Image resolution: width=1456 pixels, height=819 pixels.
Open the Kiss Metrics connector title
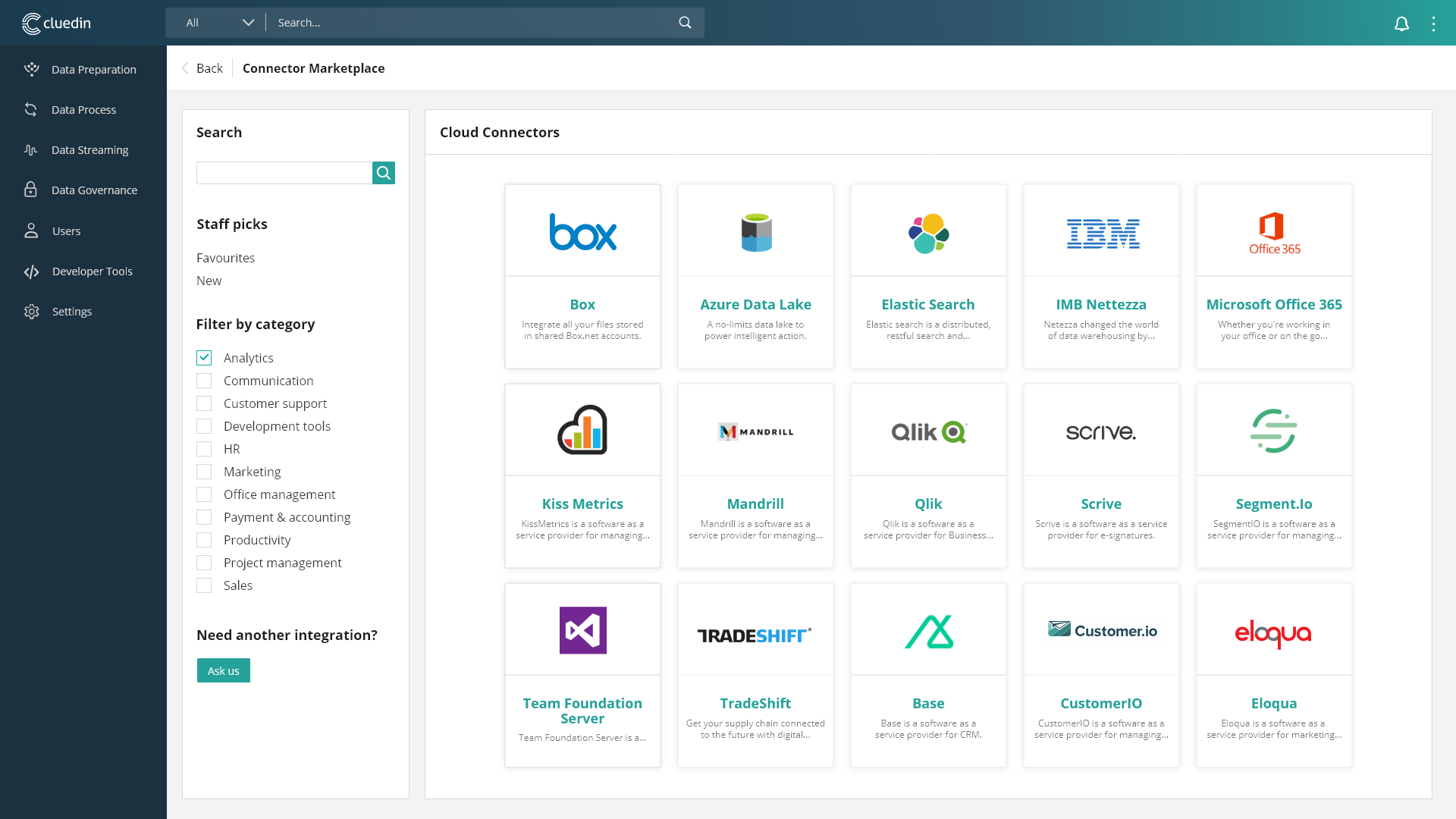click(x=582, y=504)
